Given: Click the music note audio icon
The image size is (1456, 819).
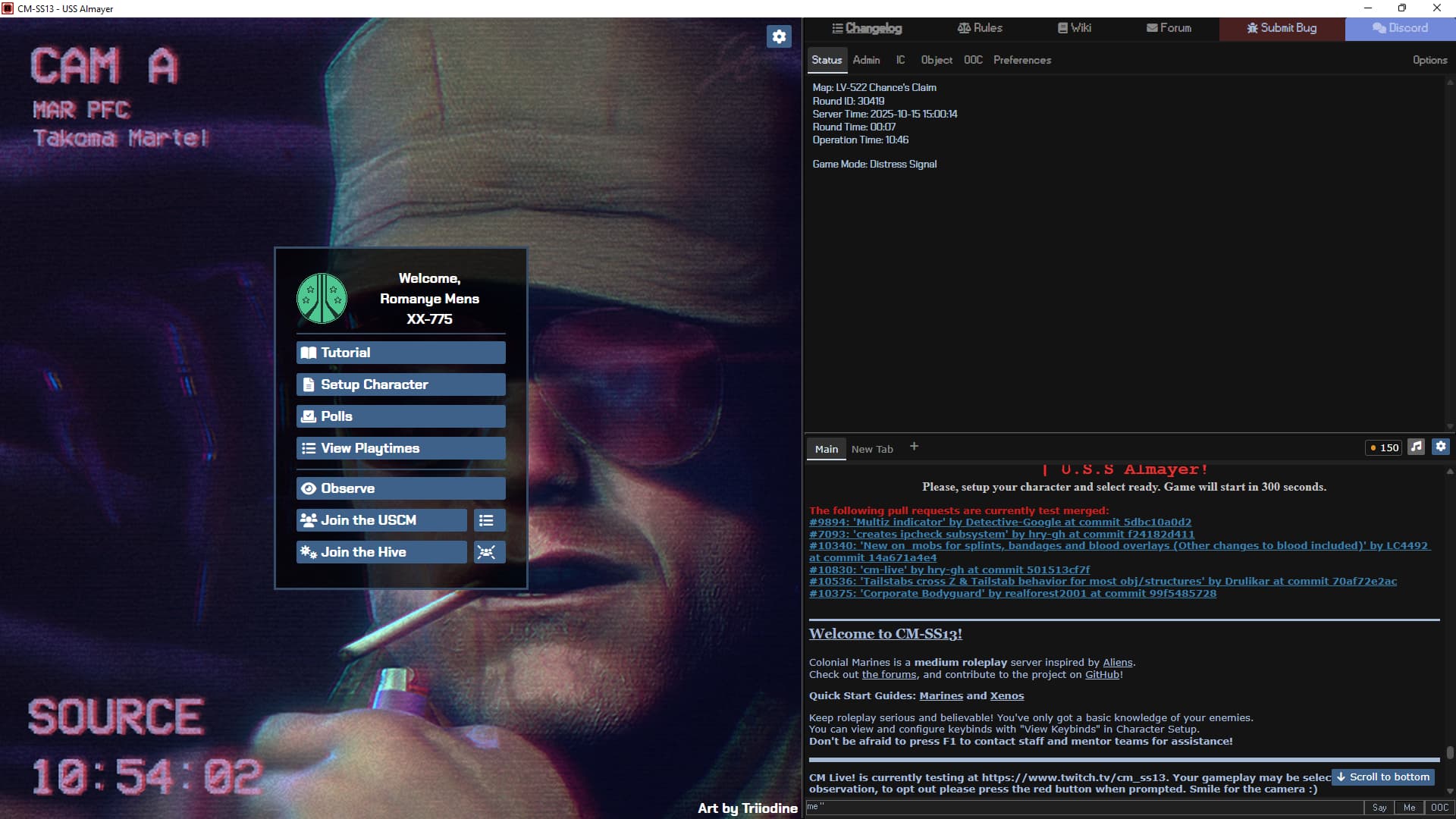Looking at the screenshot, I should click(x=1416, y=447).
